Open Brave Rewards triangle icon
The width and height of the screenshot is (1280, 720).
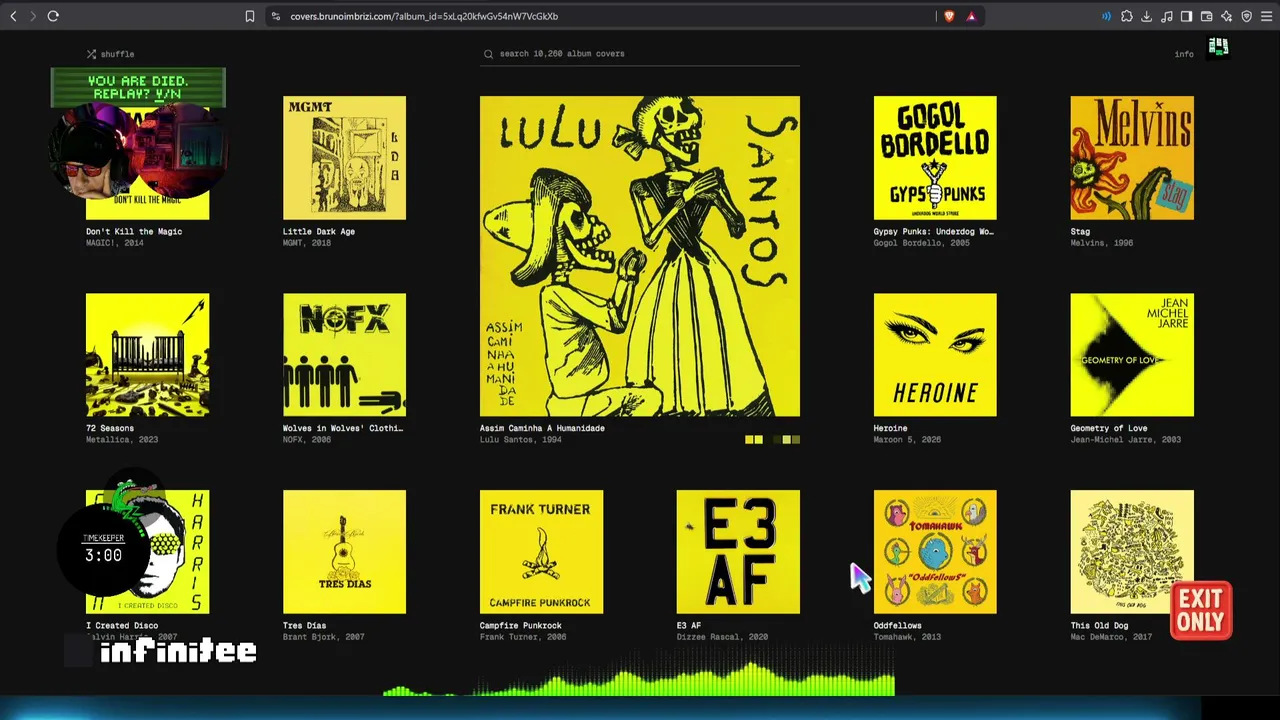971,16
